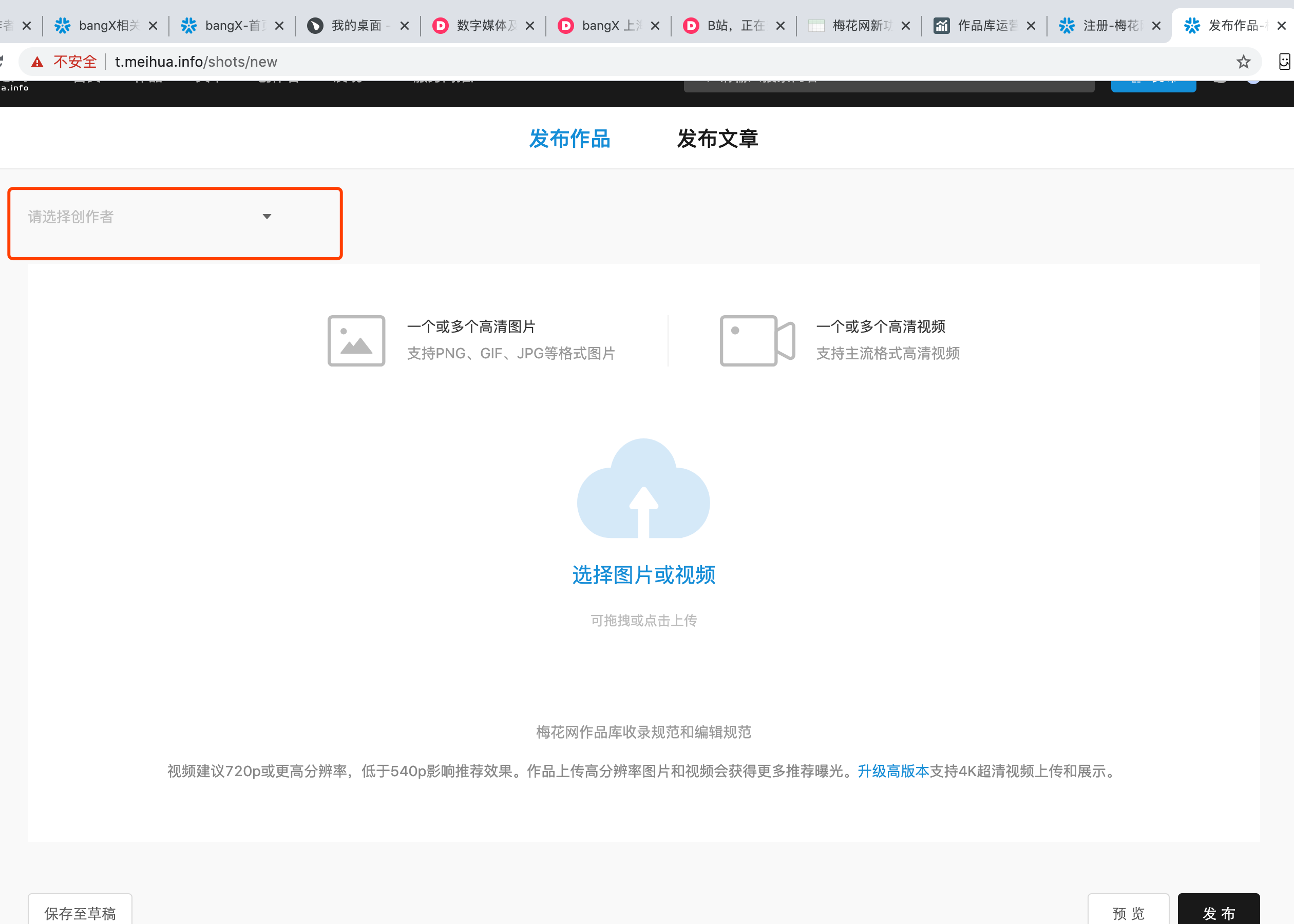1294x924 pixels.
Task: Close the active 发布作品 browser tab
Action: coord(1282,26)
